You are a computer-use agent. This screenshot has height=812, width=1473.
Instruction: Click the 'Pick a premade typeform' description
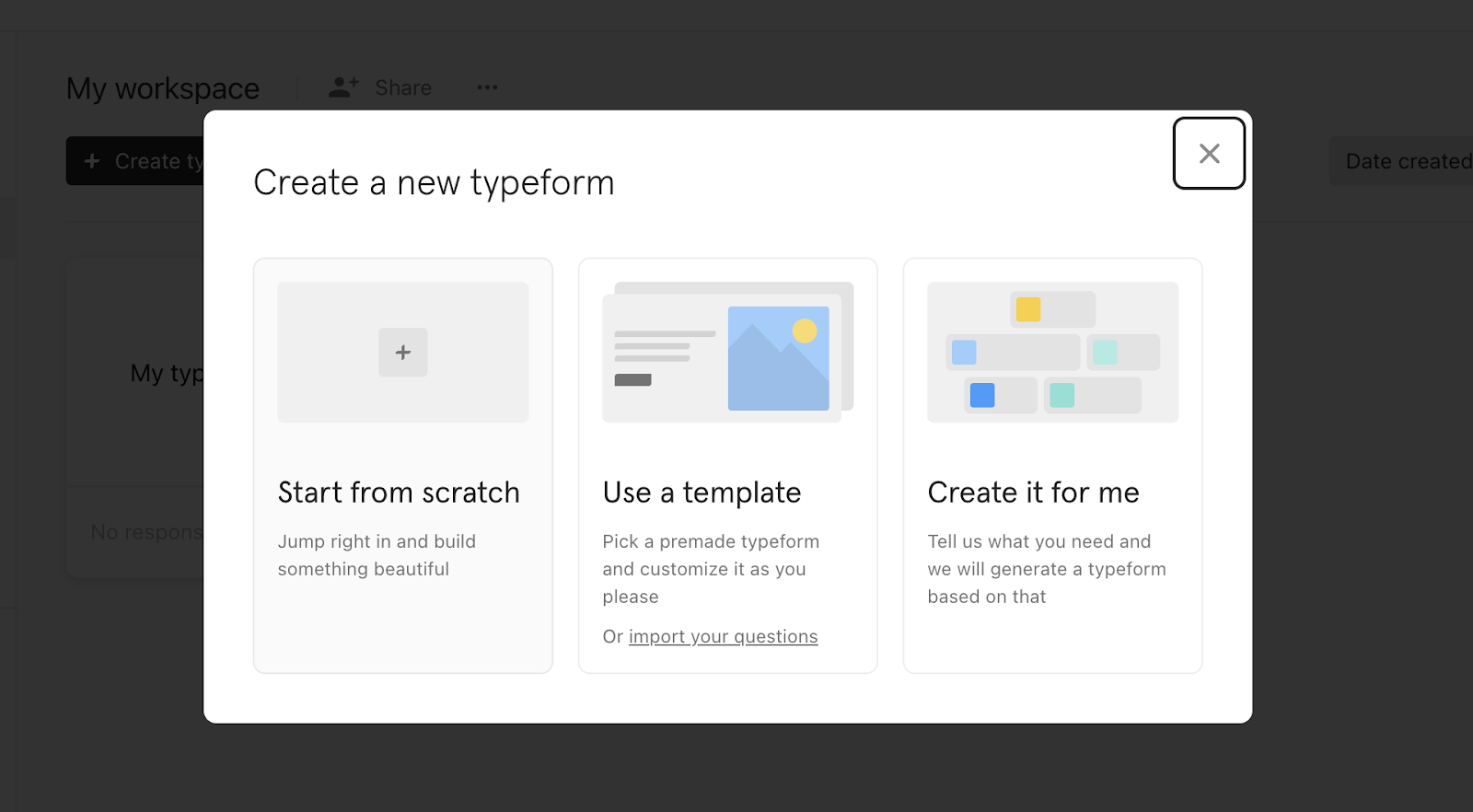(711, 569)
